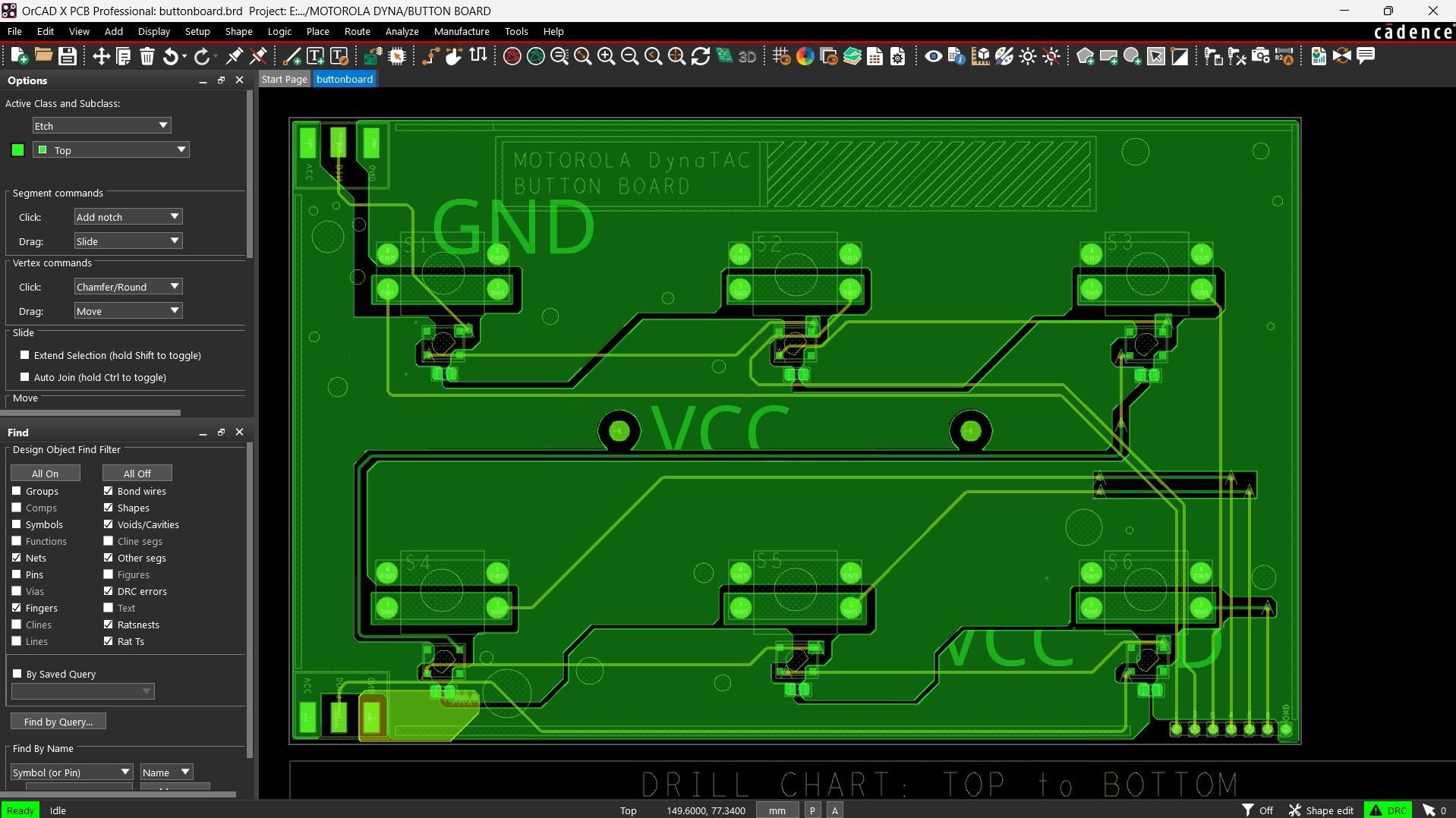Click the Add Circle Shape icon
The image size is (1456, 818).
[1132, 56]
